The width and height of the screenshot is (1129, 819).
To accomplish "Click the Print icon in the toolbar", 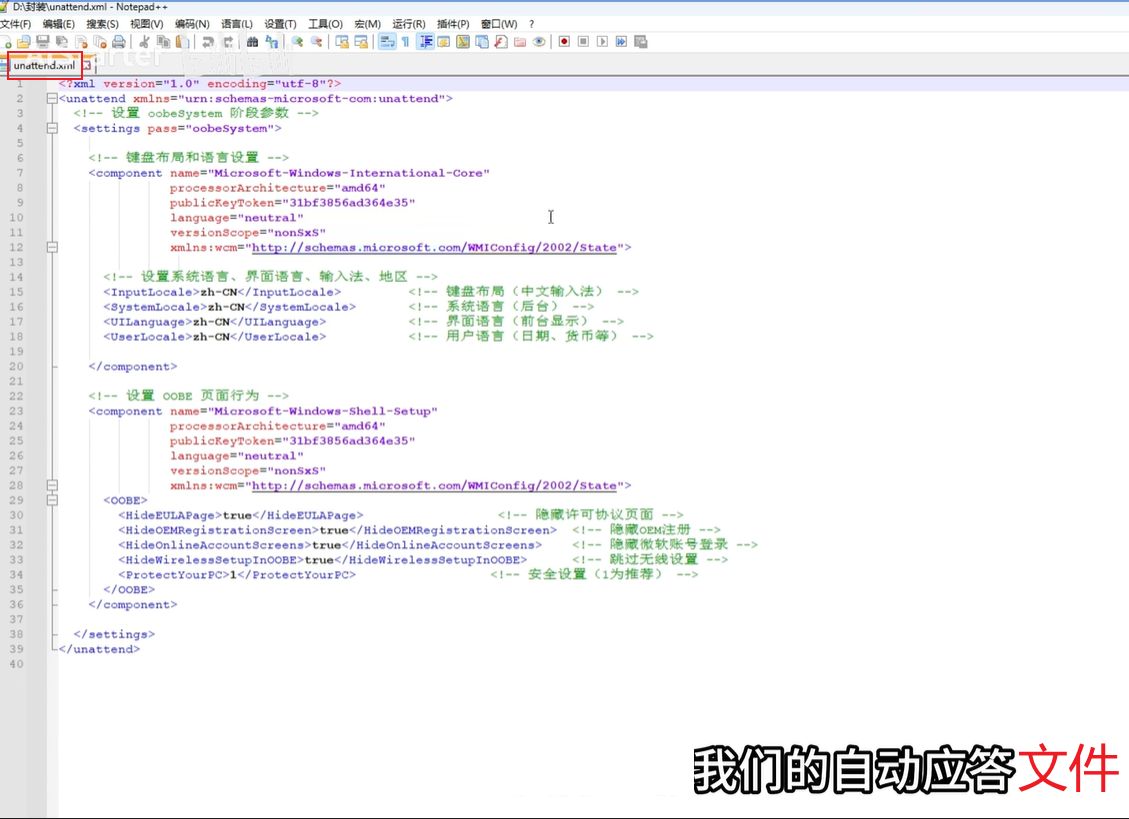I will coord(118,42).
